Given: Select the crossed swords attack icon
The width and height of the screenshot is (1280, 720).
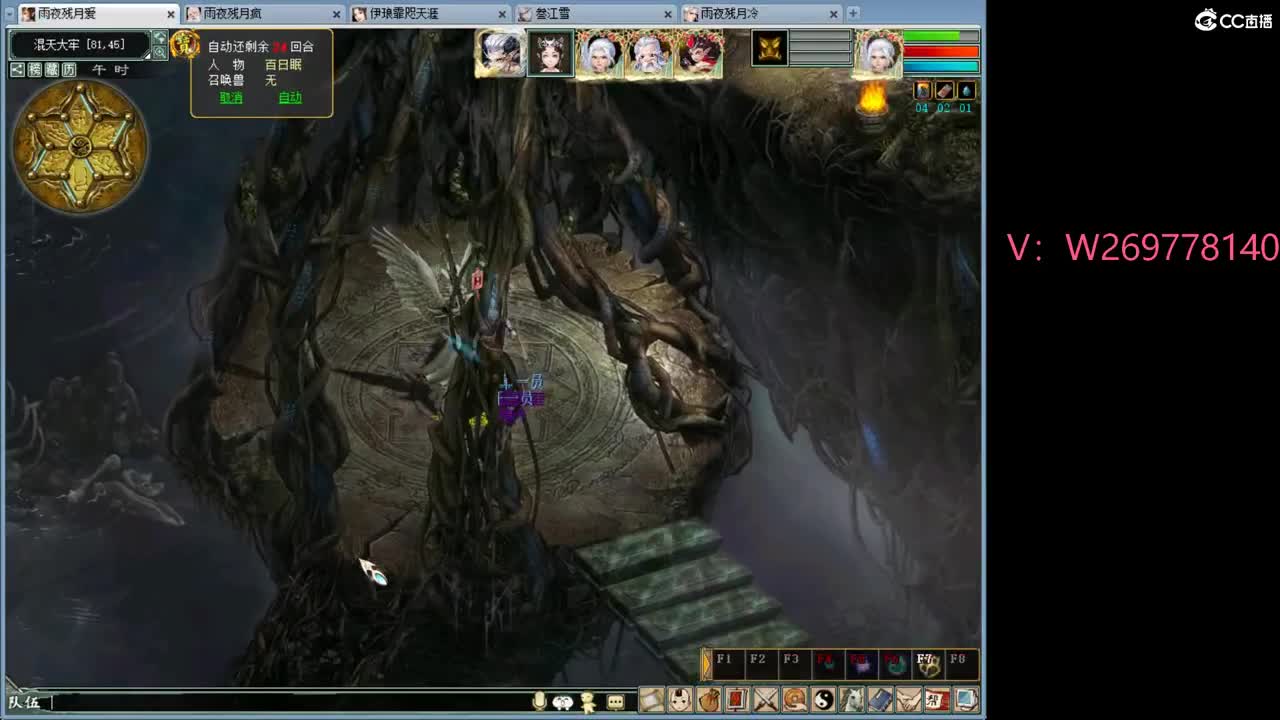Looking at the screenshot, I should 766,699.
